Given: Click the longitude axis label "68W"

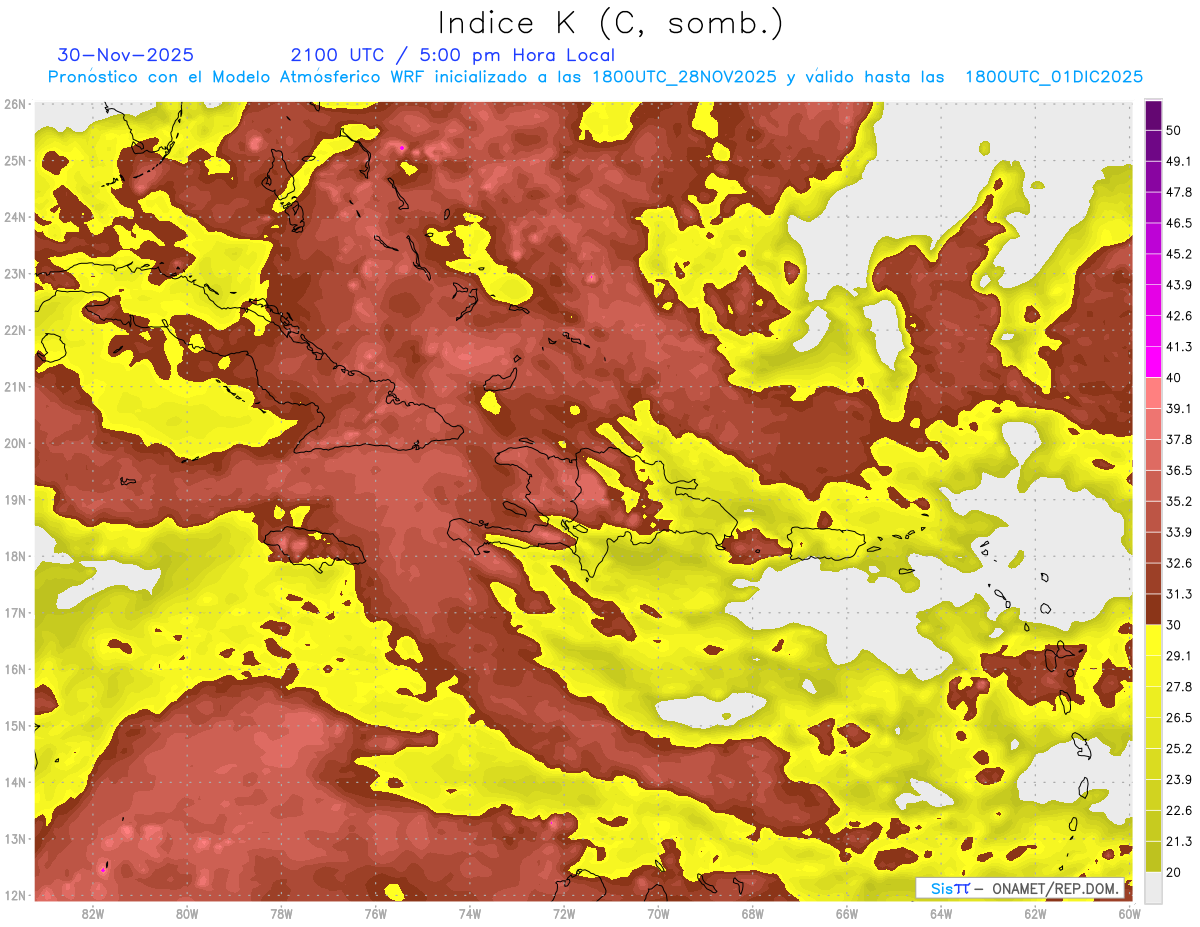Looking at the screenshot, I should pos(752,914).
